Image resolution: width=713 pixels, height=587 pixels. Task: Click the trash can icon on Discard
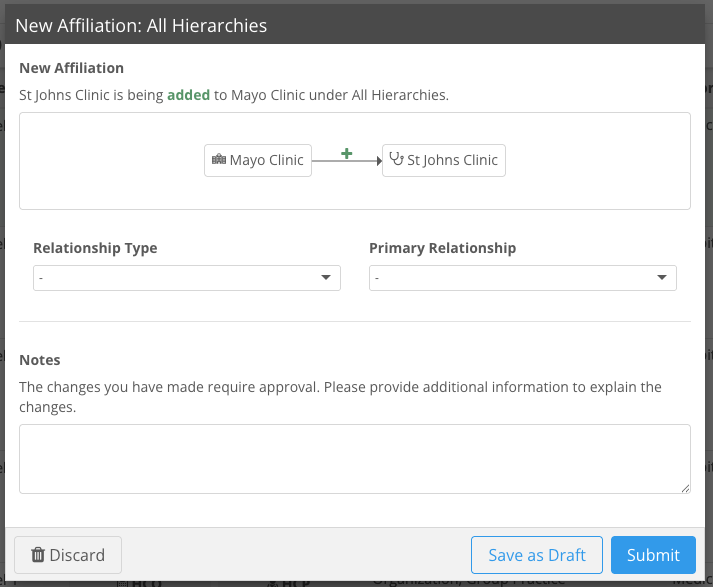click(38, 555)
